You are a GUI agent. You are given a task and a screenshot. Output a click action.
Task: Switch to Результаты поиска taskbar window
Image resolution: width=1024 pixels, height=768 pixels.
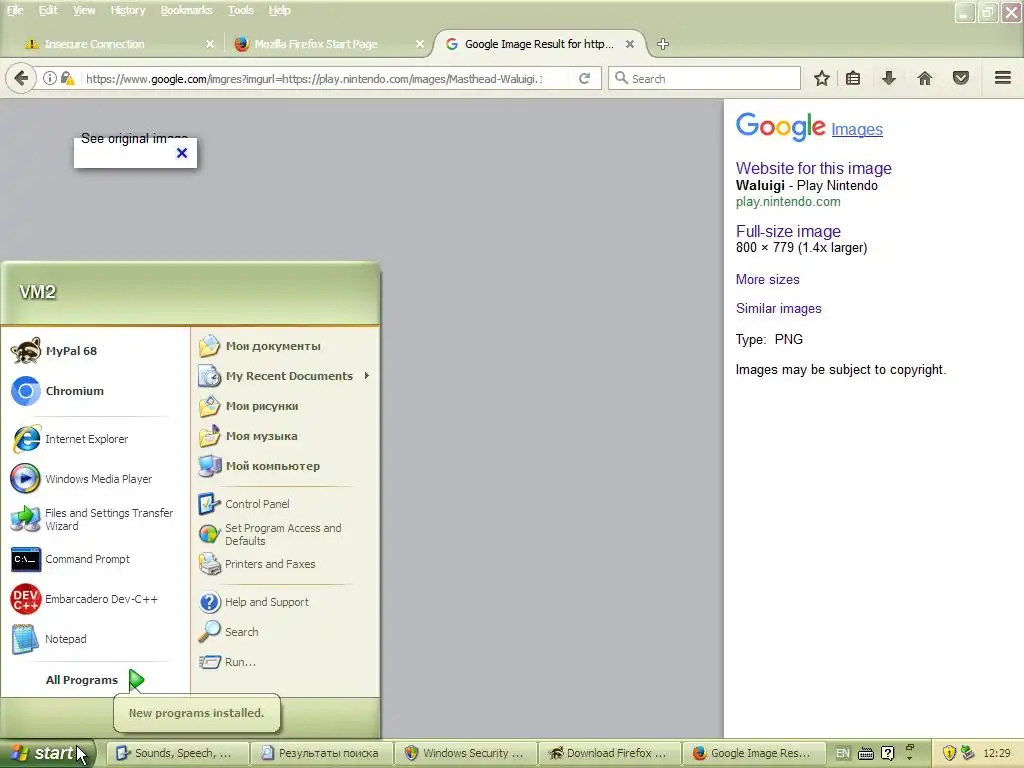[x=322, y=753]
